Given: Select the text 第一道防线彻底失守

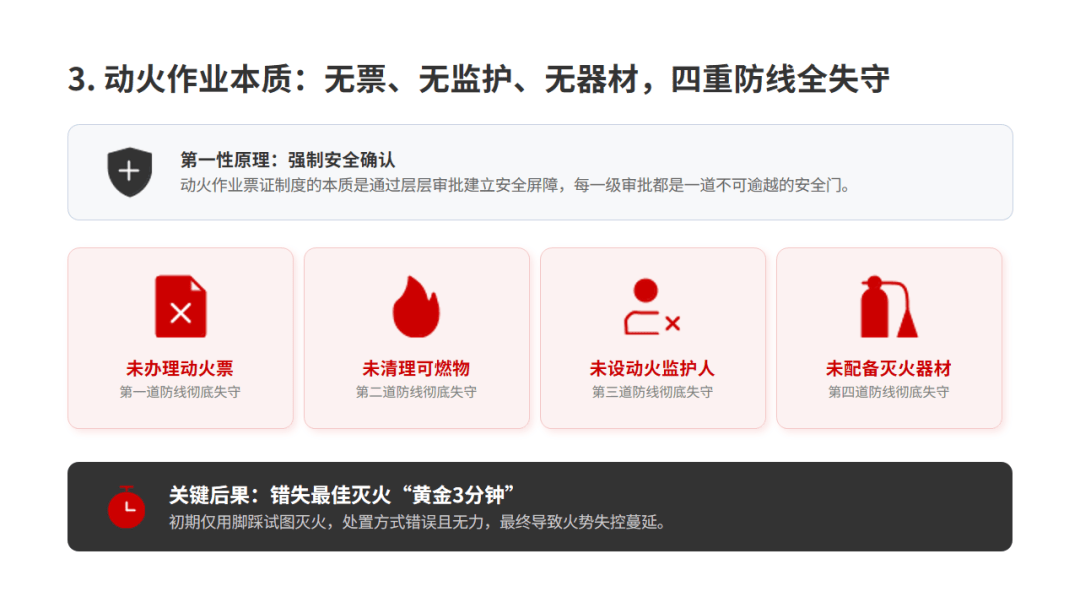Looking at the screenshot, I should [180, 392].
